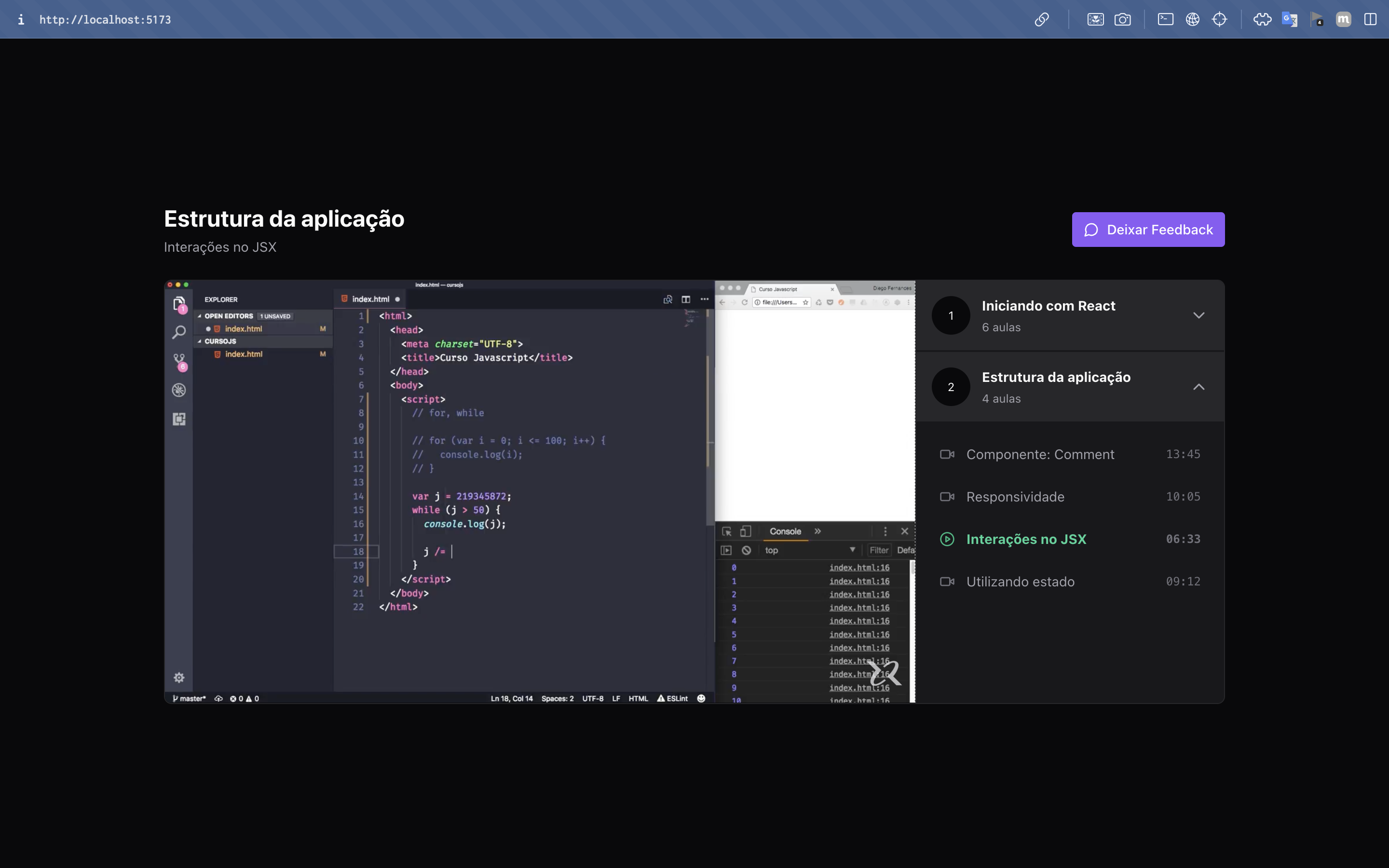Viewport: 1389px width, 868px height.
Task: Click the master* branch indicator in the video's status bar
Action: pyautogui.click(x=189, y=699)
